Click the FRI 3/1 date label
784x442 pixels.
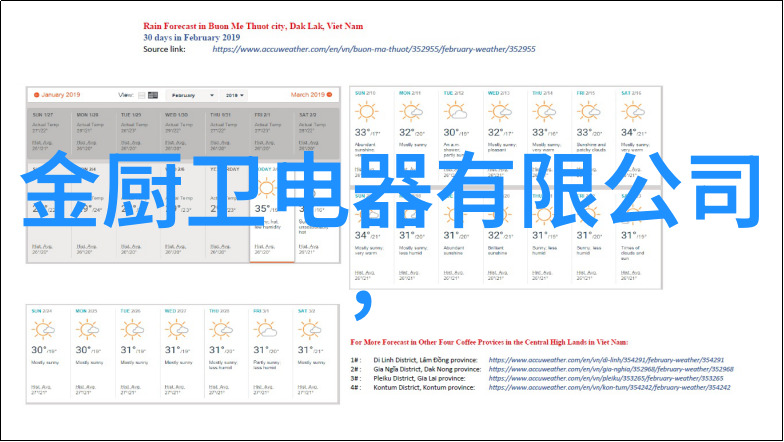[x=261, y=311]
